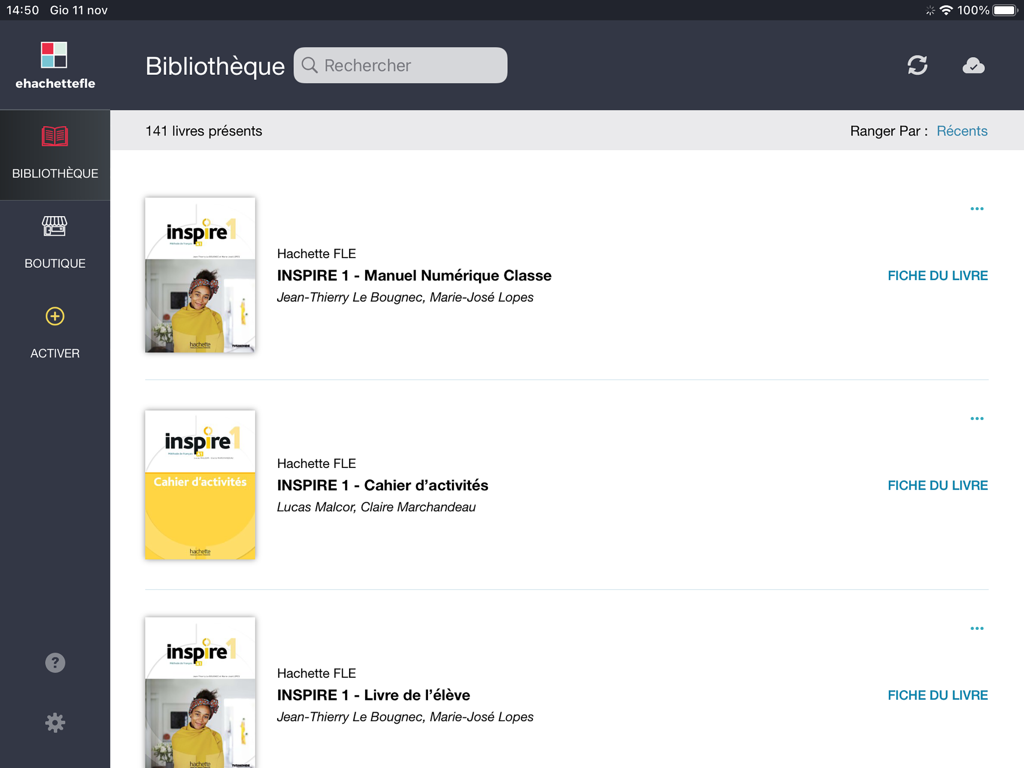Tap the INSPIRE 1 - Cahier d'activités title
Viewport: 1024px width, 768px height.
(x=382, y=486)
